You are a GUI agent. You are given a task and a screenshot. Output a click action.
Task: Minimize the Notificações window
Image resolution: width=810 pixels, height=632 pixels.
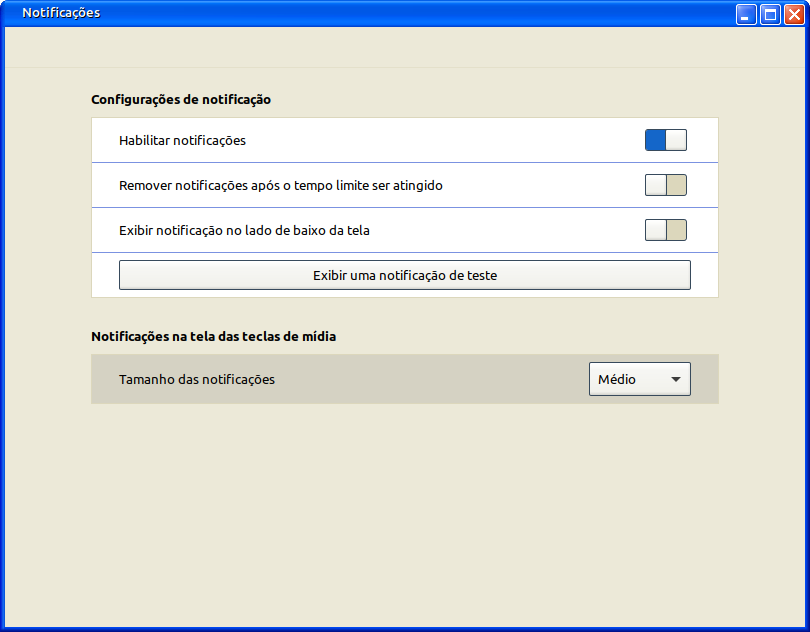coord(746,14)
